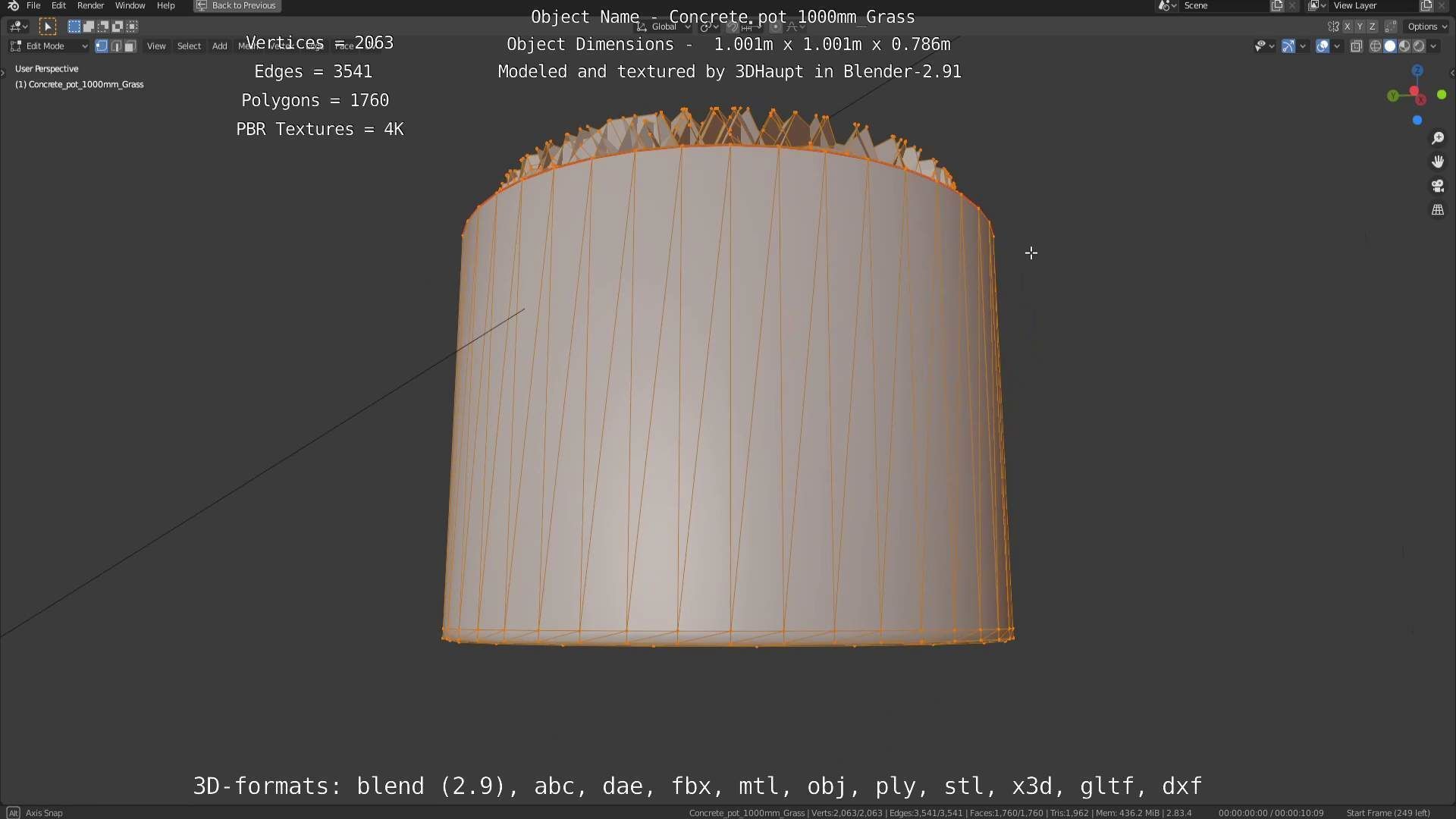Toggle Z axis mirror
The image size is (1456, 819).
click(1372, 27)
